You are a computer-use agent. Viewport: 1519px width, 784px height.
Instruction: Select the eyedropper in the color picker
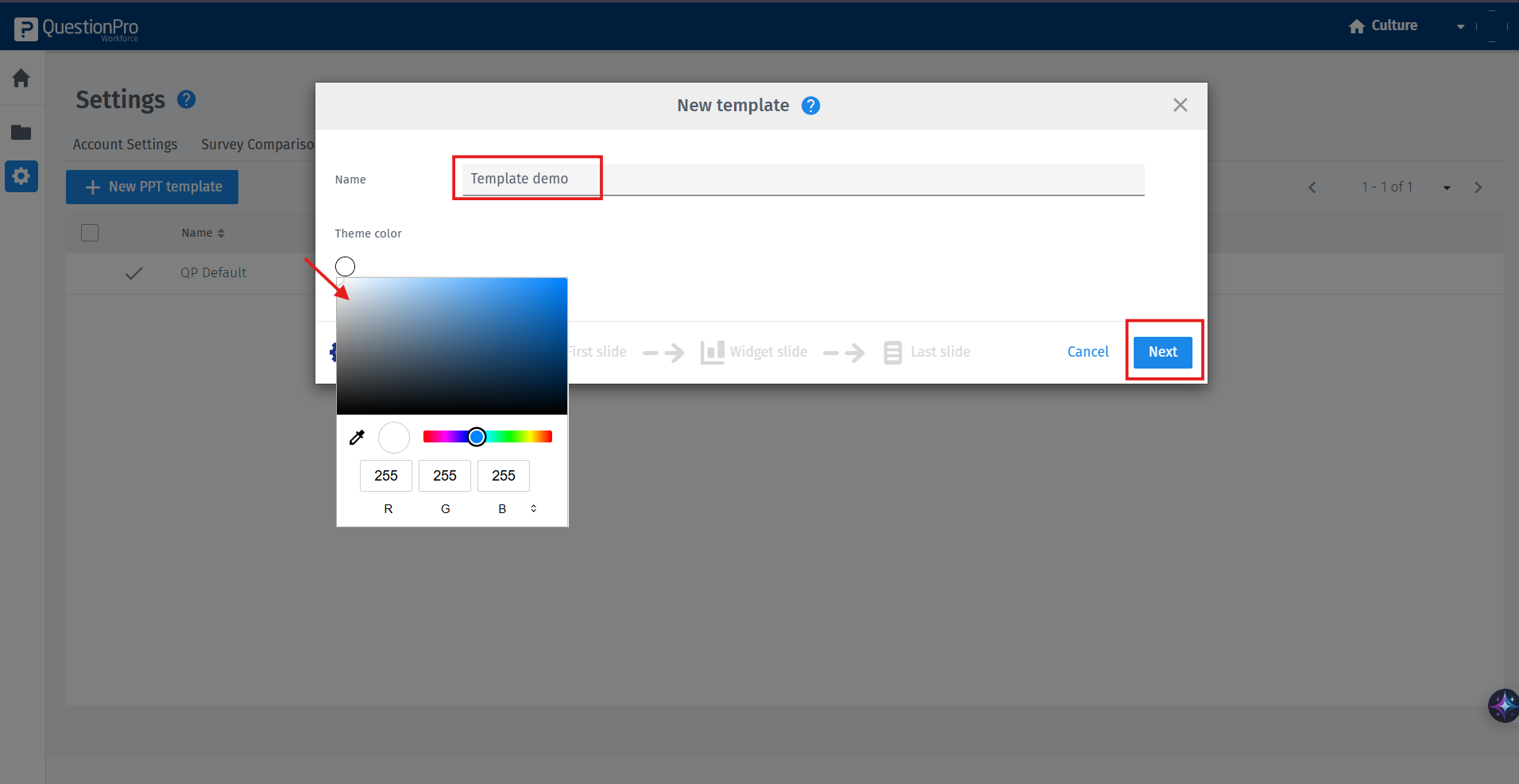tap(357, 437)
